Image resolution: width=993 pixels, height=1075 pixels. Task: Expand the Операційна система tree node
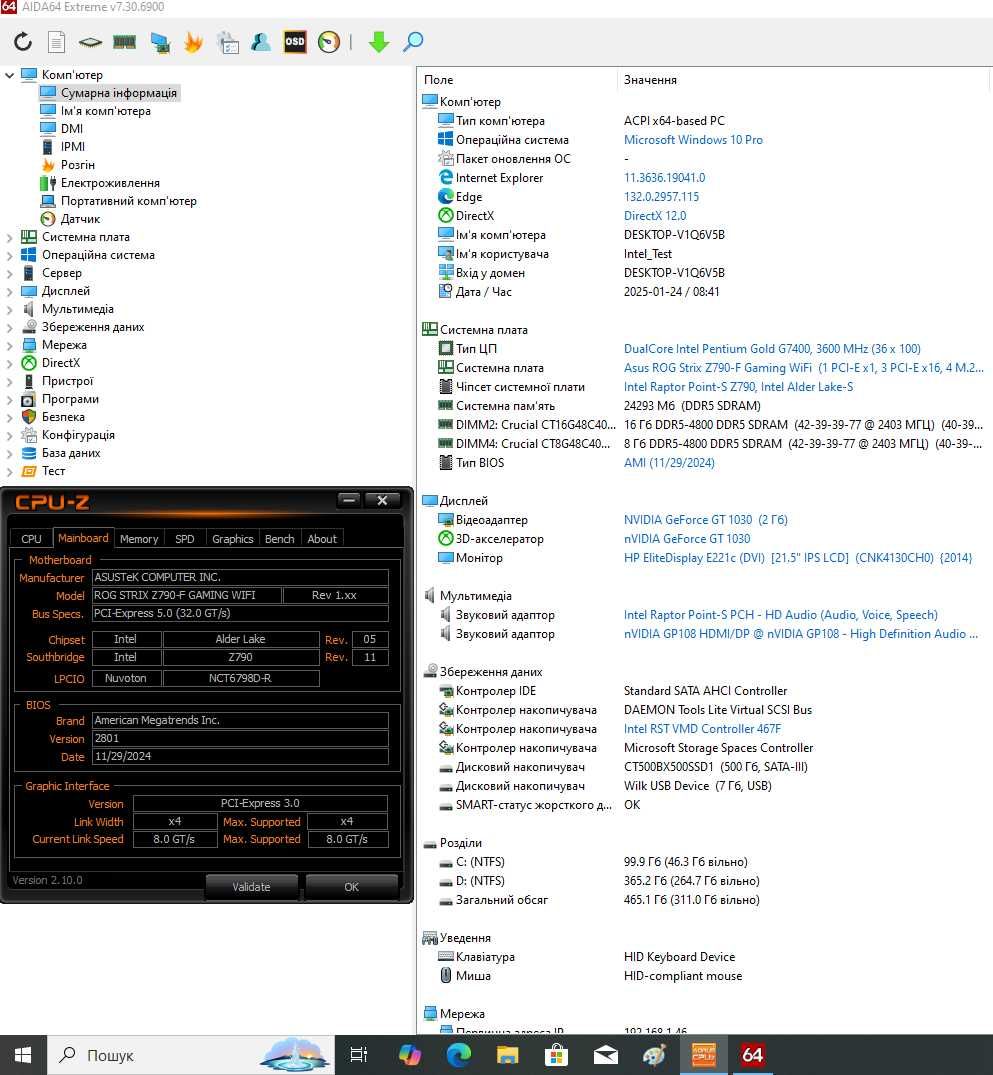(10, 255)
